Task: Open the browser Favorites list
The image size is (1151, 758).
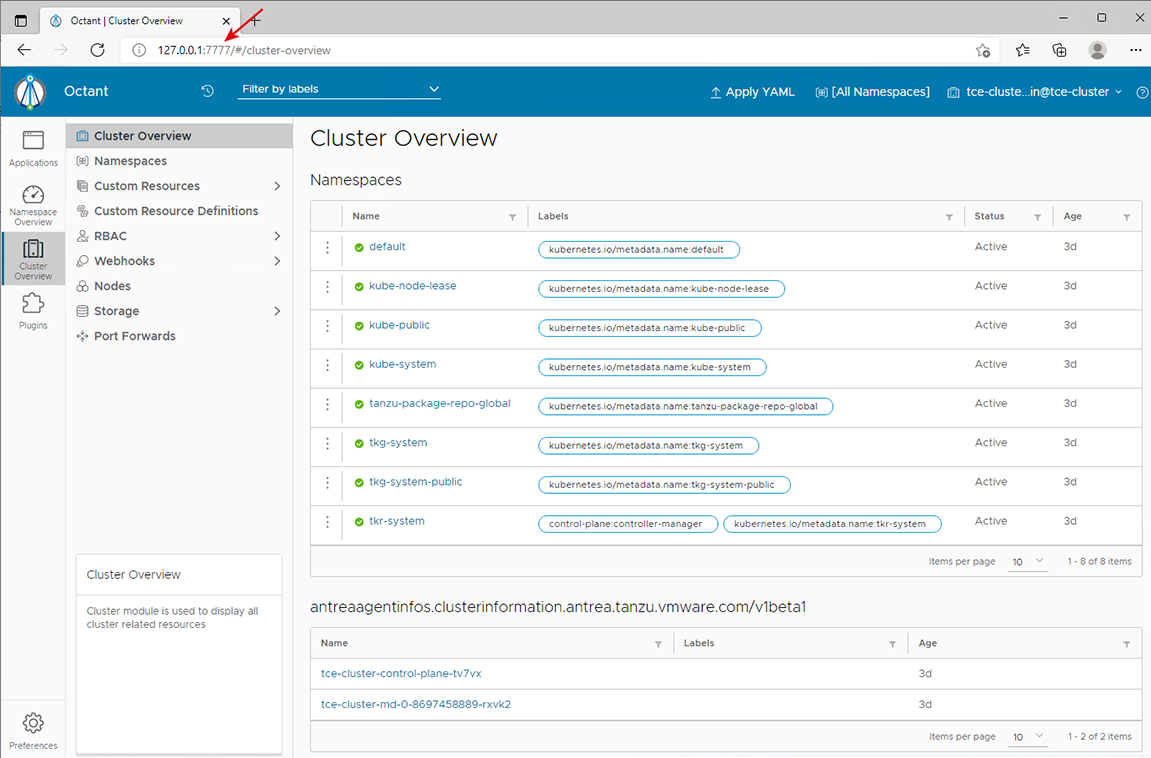Action: click(1023, 50)
